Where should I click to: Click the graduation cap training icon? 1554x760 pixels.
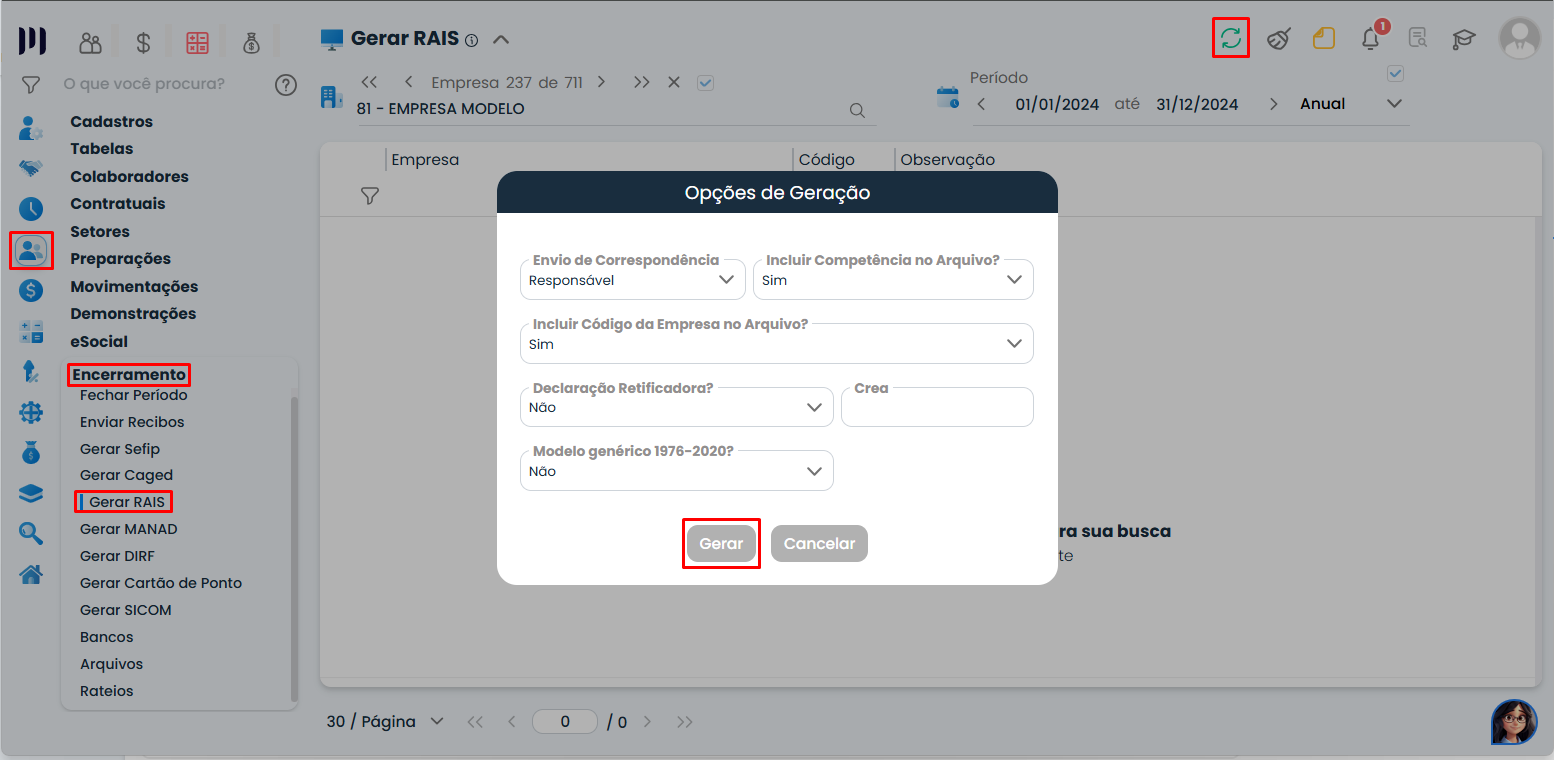pos(1464,39)
